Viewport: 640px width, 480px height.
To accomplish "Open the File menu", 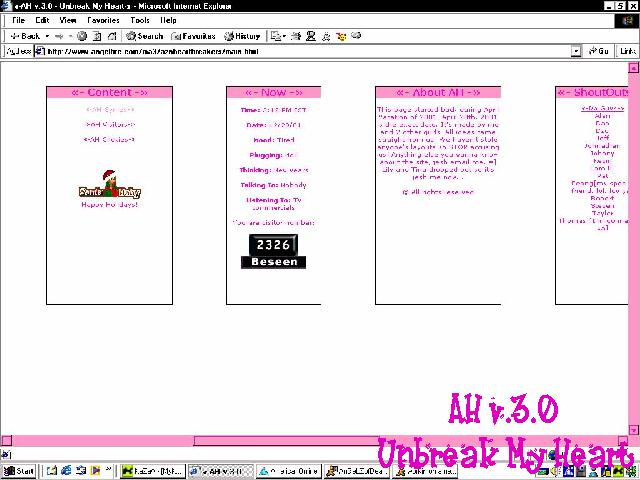I will click(x=19, y=20).
